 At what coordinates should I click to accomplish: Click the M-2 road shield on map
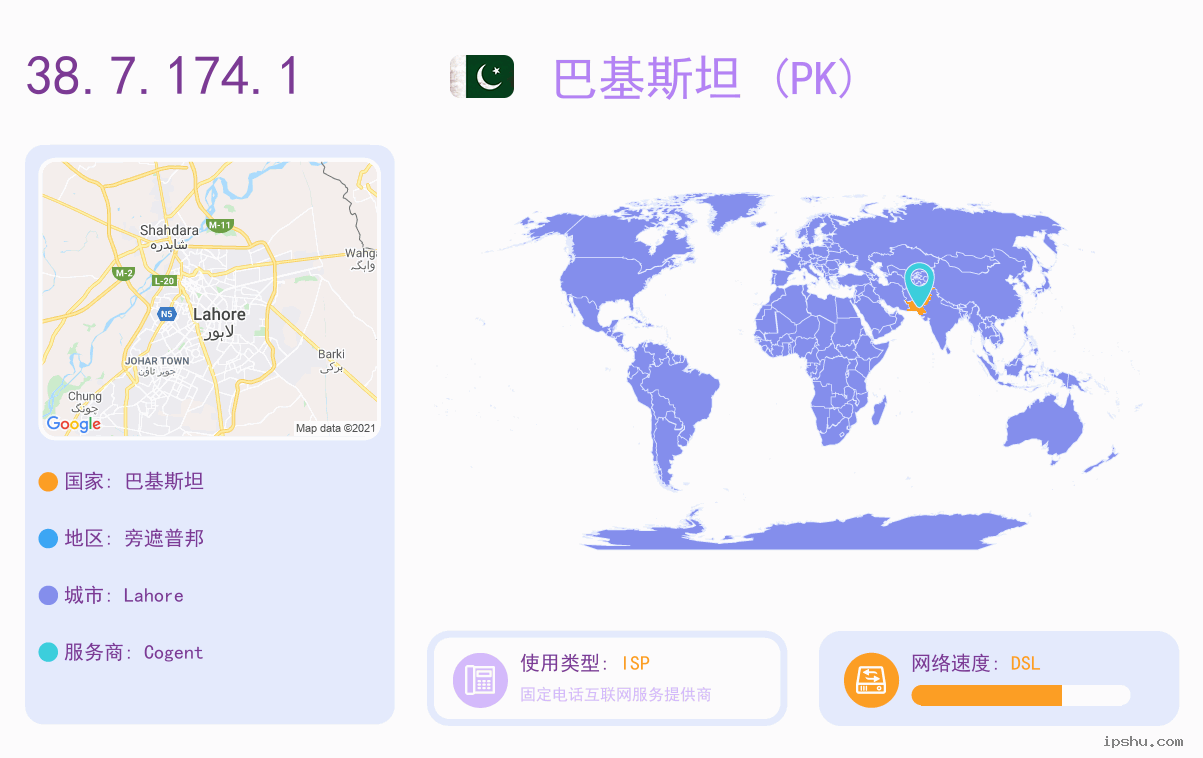[x=123, y=273]
